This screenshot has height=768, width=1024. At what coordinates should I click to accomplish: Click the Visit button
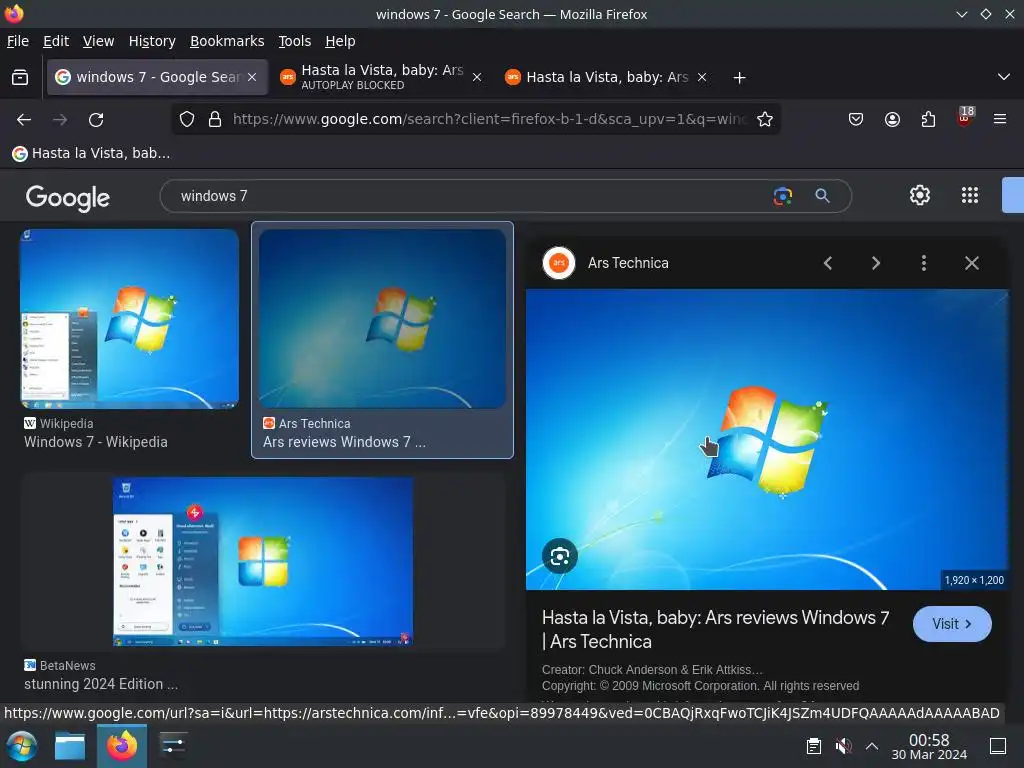[x=952, y=624]
